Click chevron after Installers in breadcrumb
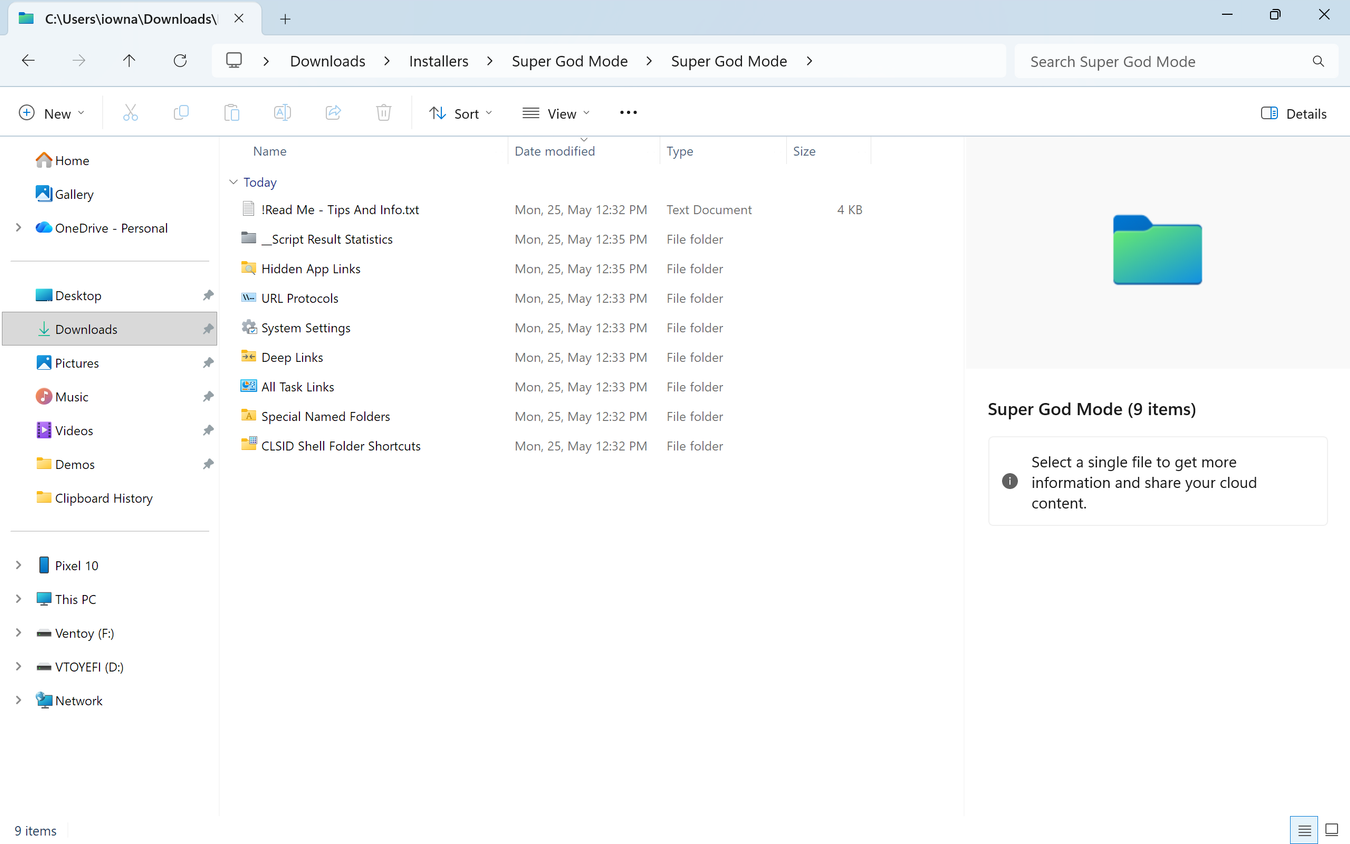The height and width of the screenshot is (844, 1350). [490, 61]
